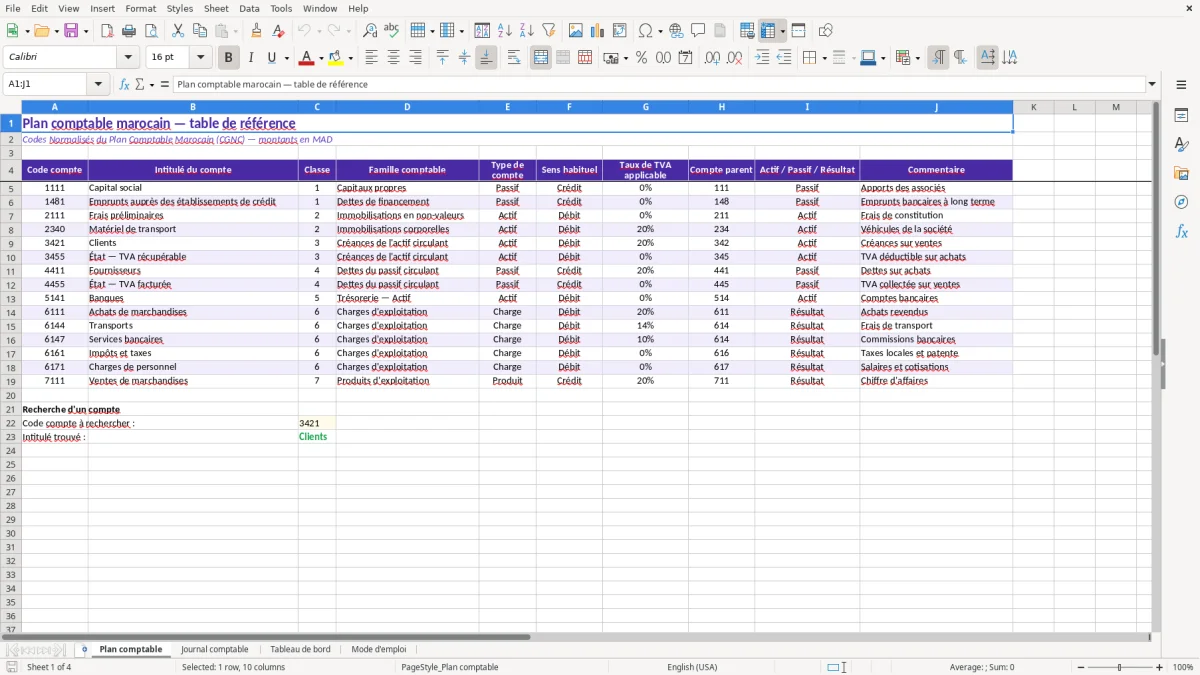Select column D header

click(x=407, y=107)
